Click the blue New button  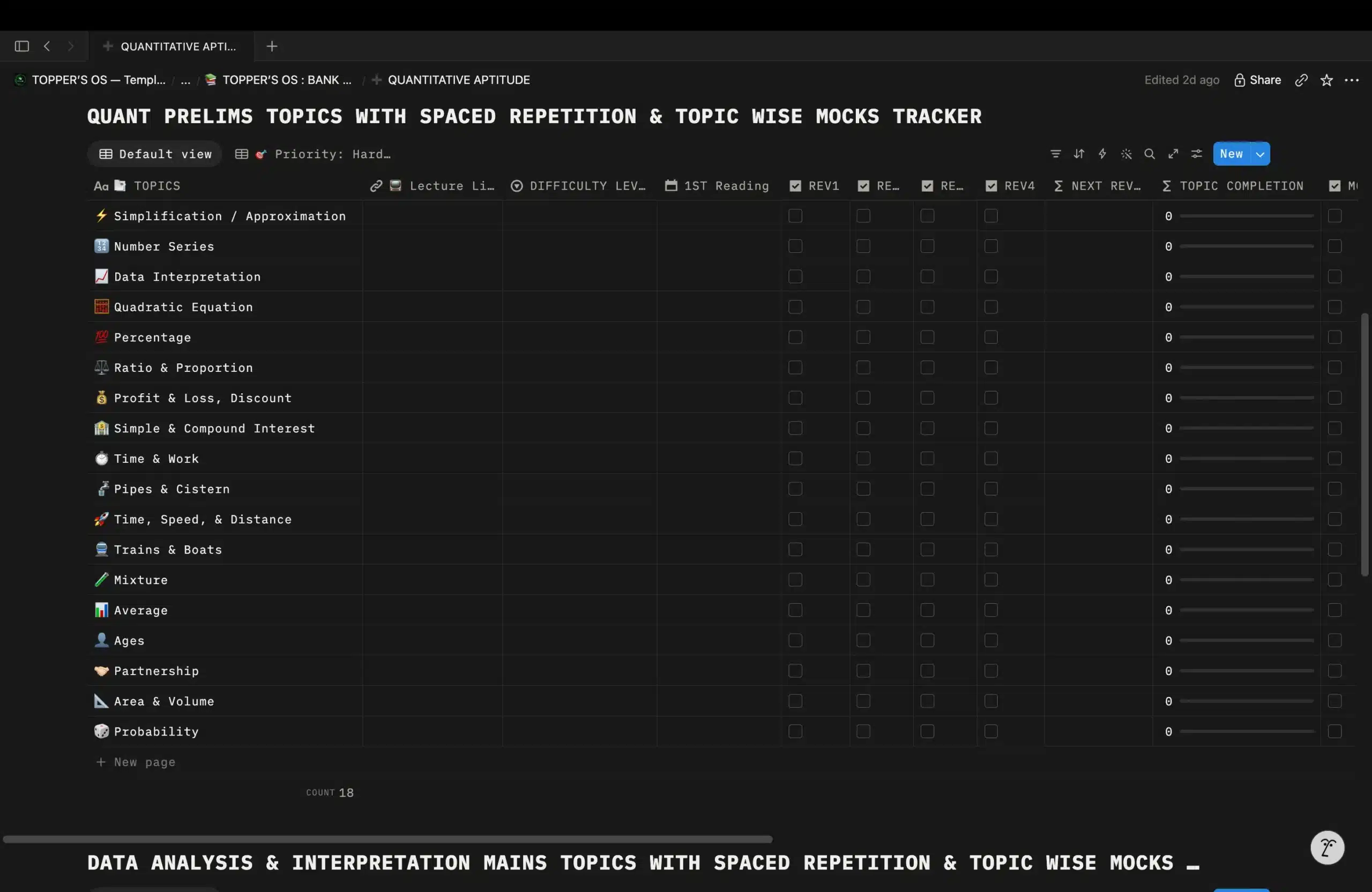[x=1232, y=154]
